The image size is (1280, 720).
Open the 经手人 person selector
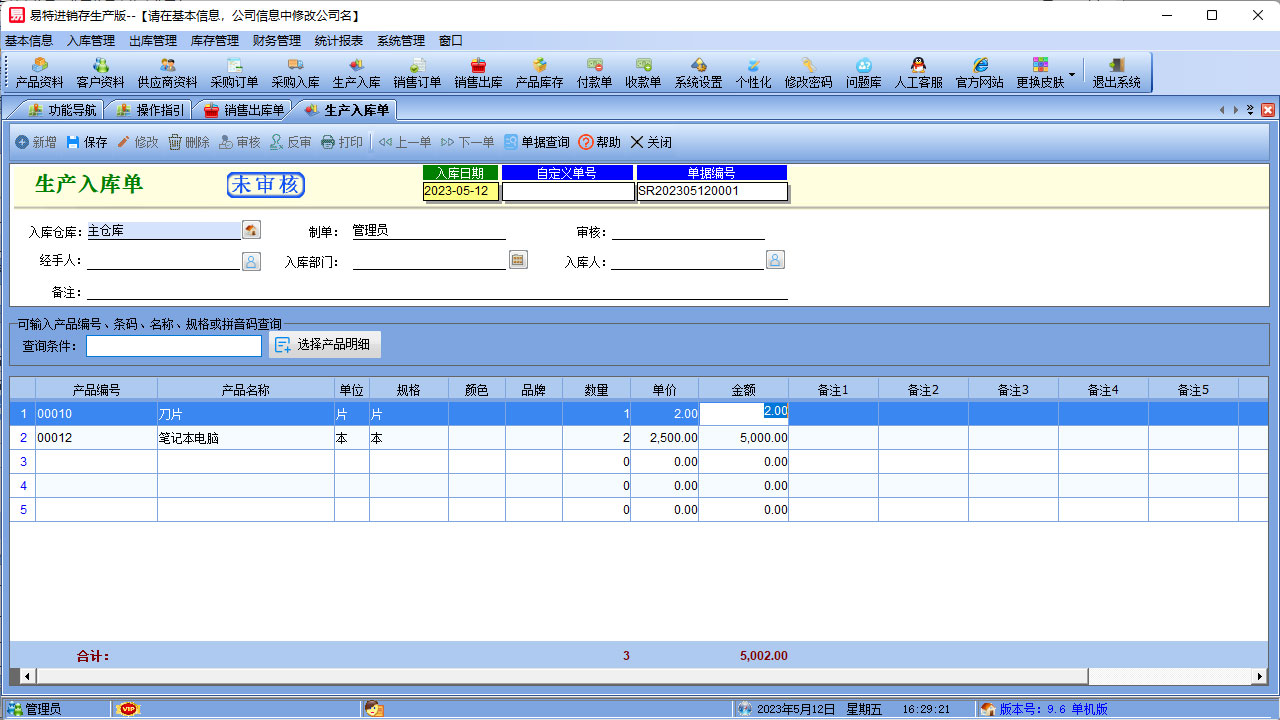[x=251, y=261]
